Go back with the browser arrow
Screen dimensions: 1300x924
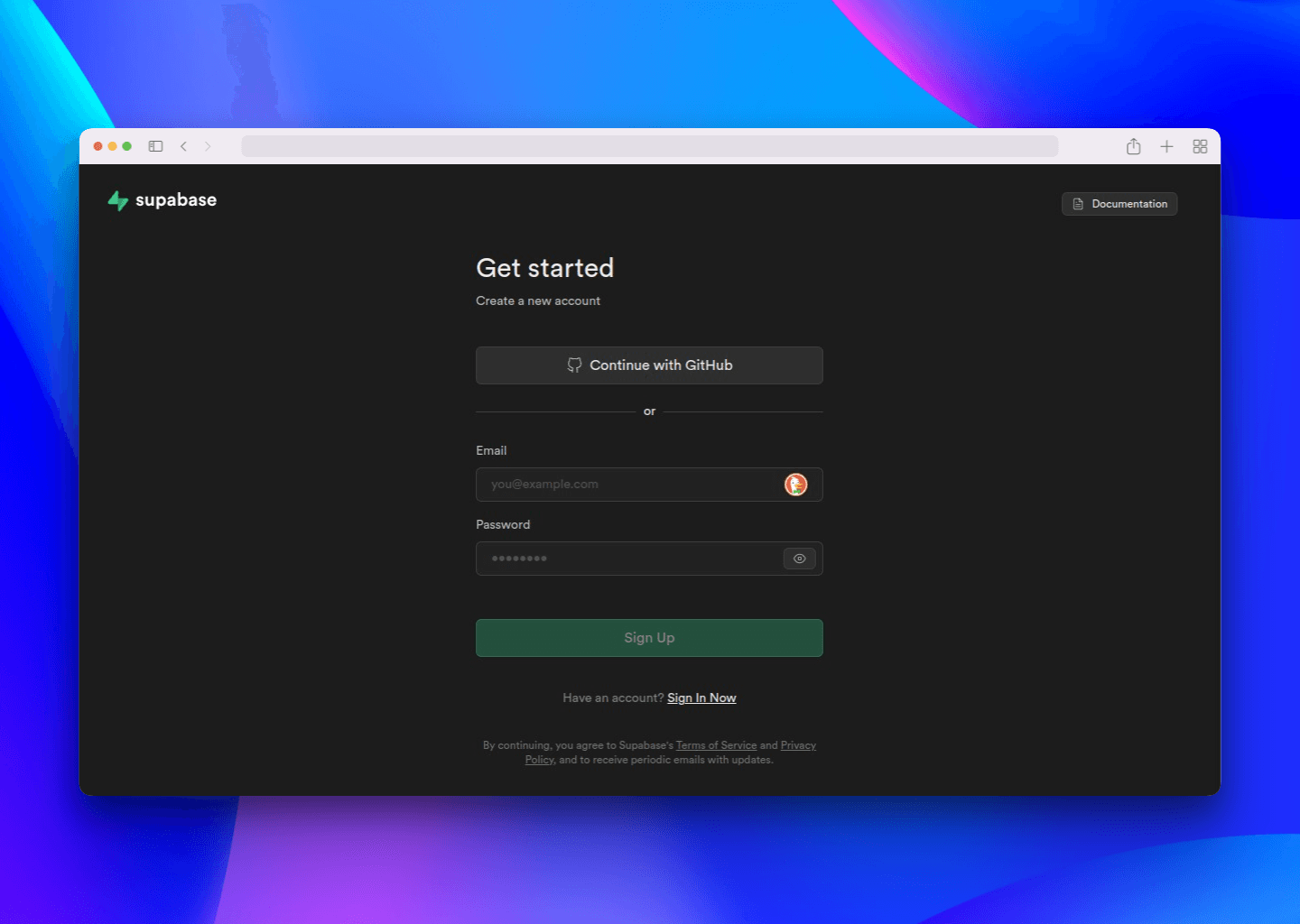point(183,146)
